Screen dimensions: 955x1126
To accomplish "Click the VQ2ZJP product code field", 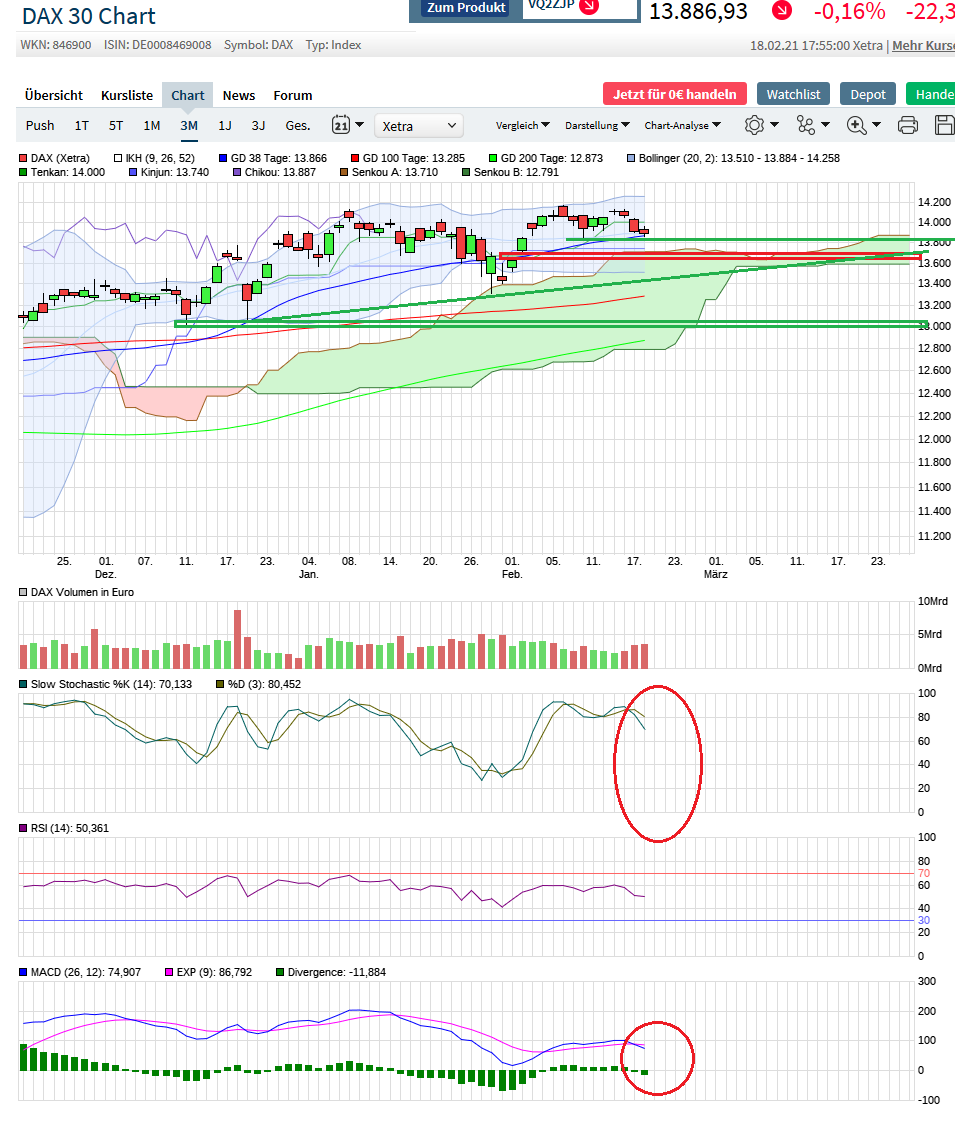I will point(580,7).
